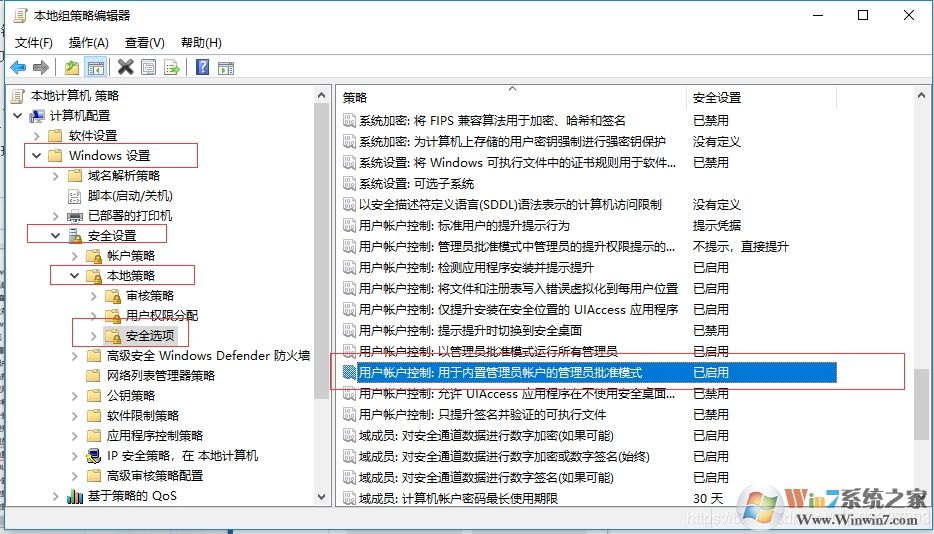Image resolution: width=934 pixels, height=534 pixels.
Task: Expand the 域名解析策略 node
Action: 56,176
